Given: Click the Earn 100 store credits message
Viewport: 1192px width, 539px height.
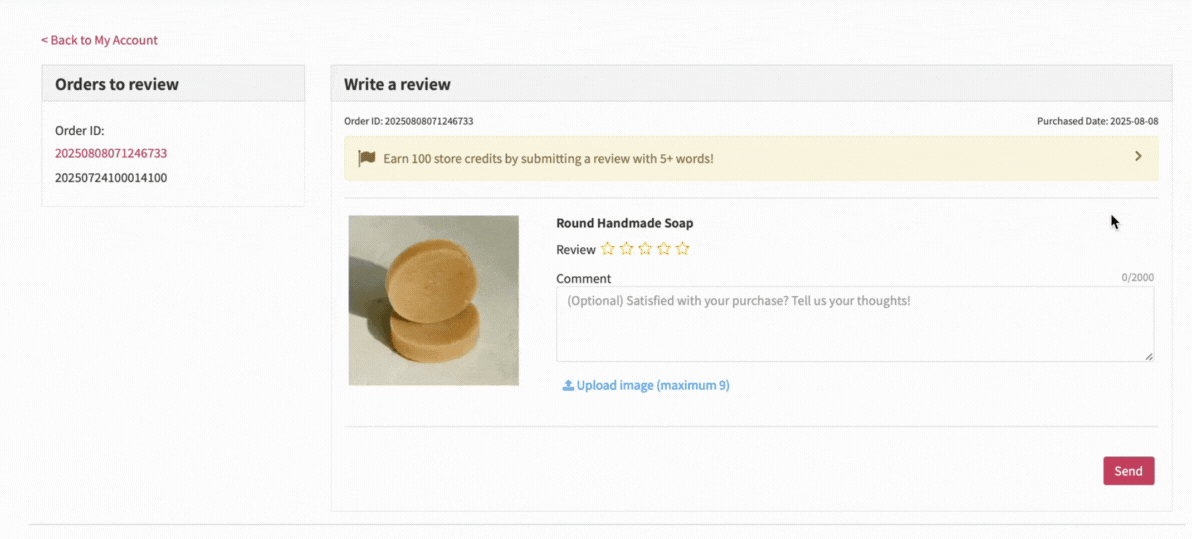Looking at the screenshot, I should [x=548, y=159].
